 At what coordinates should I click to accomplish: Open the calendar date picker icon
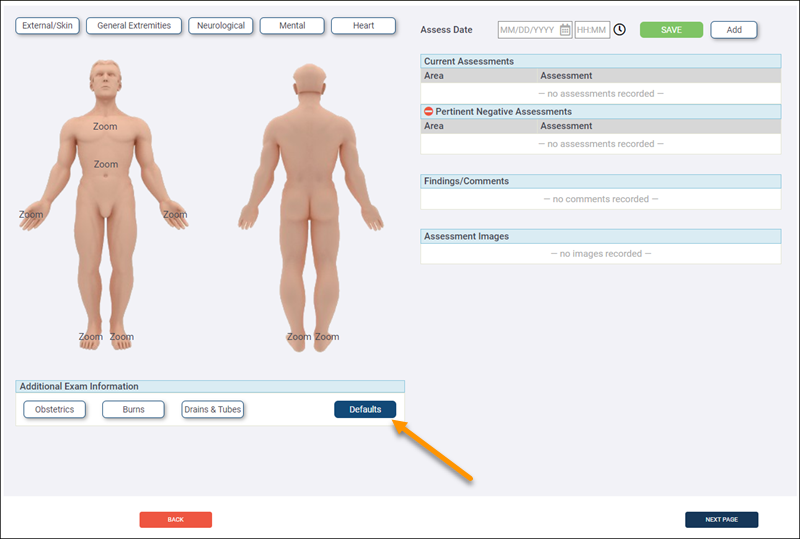[x=565, y=30]
